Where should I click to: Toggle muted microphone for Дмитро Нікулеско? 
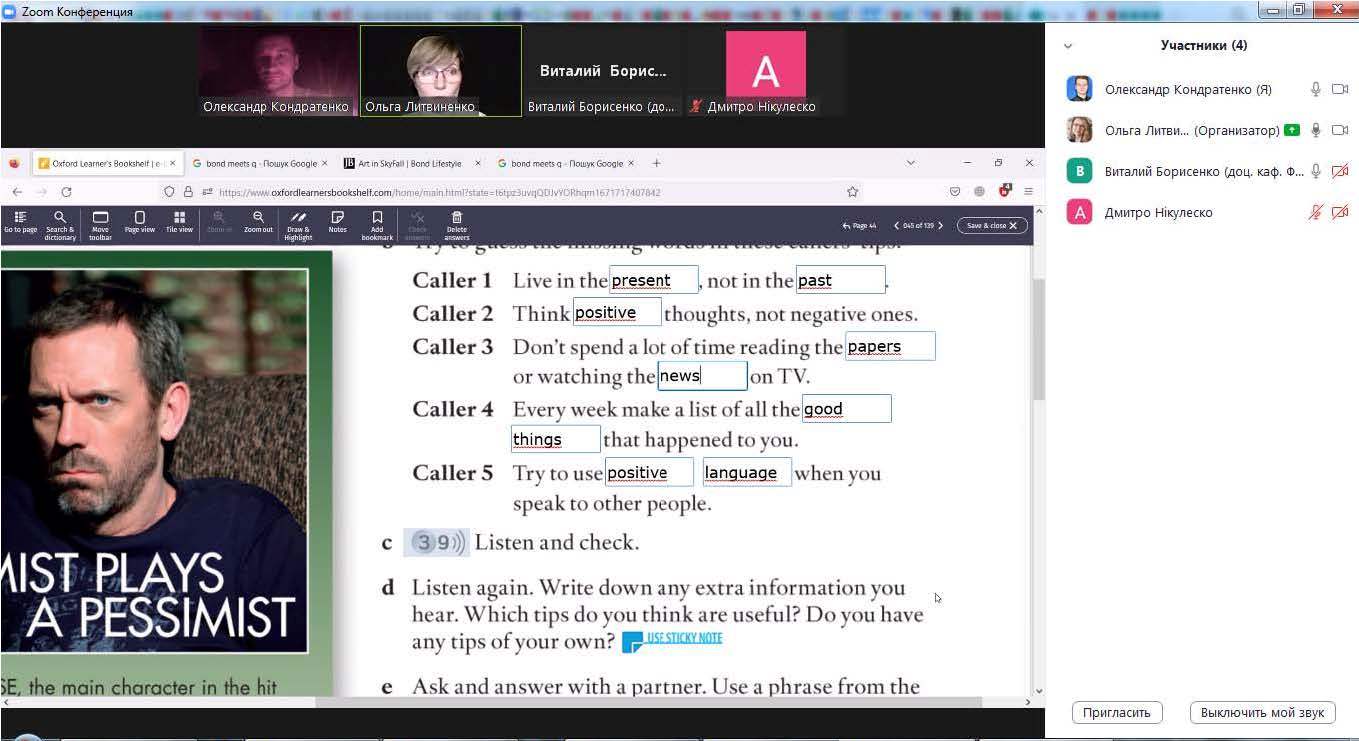(1316, 212)
